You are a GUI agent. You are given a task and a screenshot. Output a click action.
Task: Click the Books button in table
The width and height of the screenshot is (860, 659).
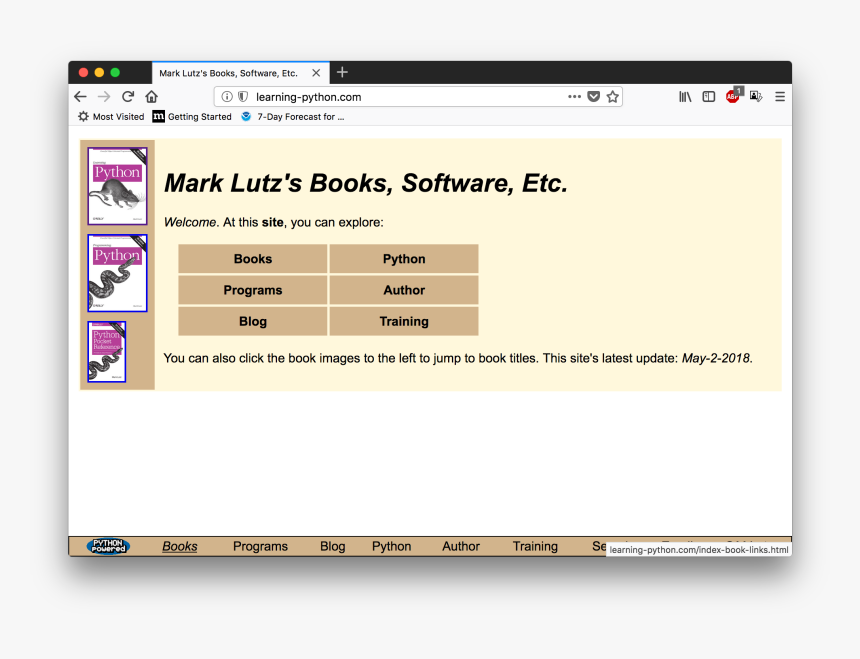click(x=253, y=259)
